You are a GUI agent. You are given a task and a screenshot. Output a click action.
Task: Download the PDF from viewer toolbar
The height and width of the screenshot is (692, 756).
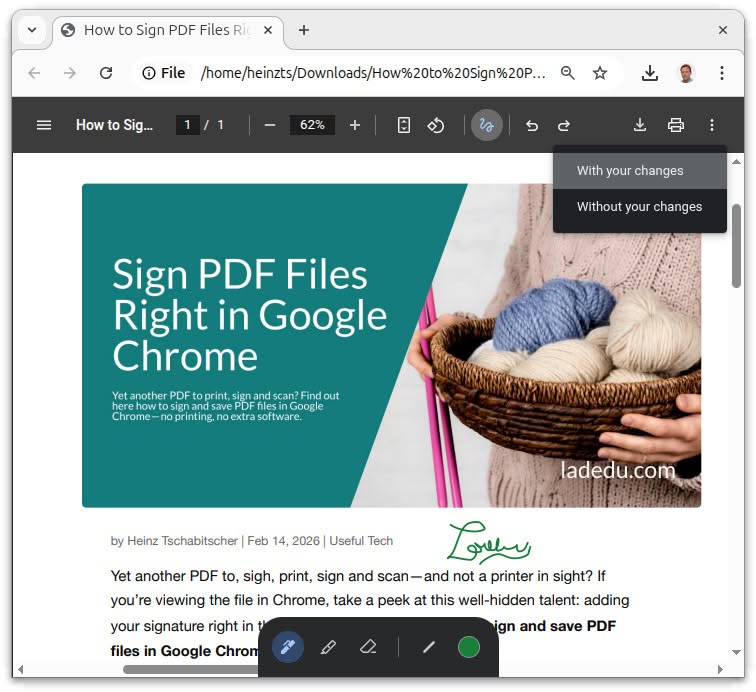coord(640,125)
